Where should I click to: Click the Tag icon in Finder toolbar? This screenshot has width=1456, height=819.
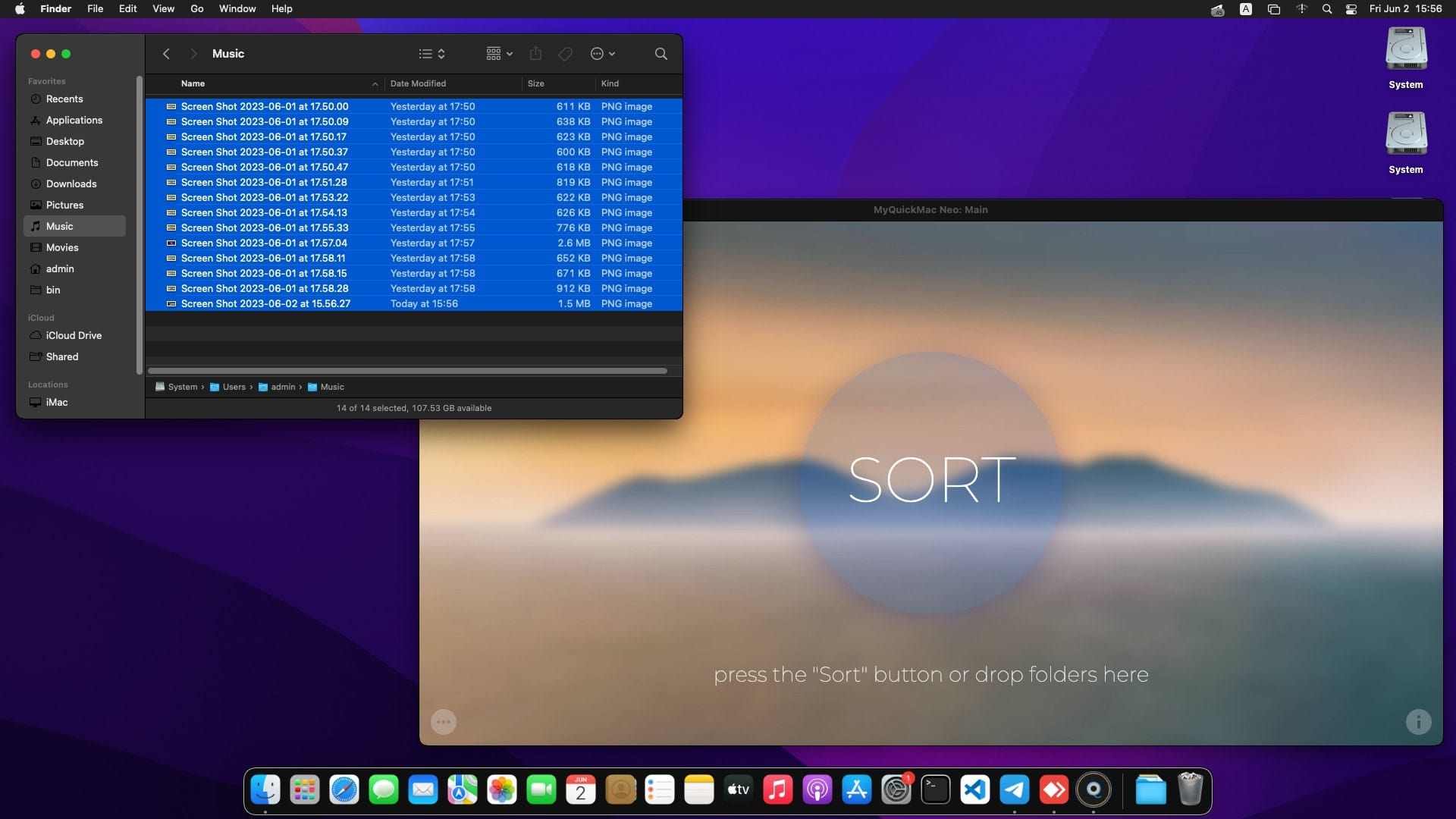(565, 53)
